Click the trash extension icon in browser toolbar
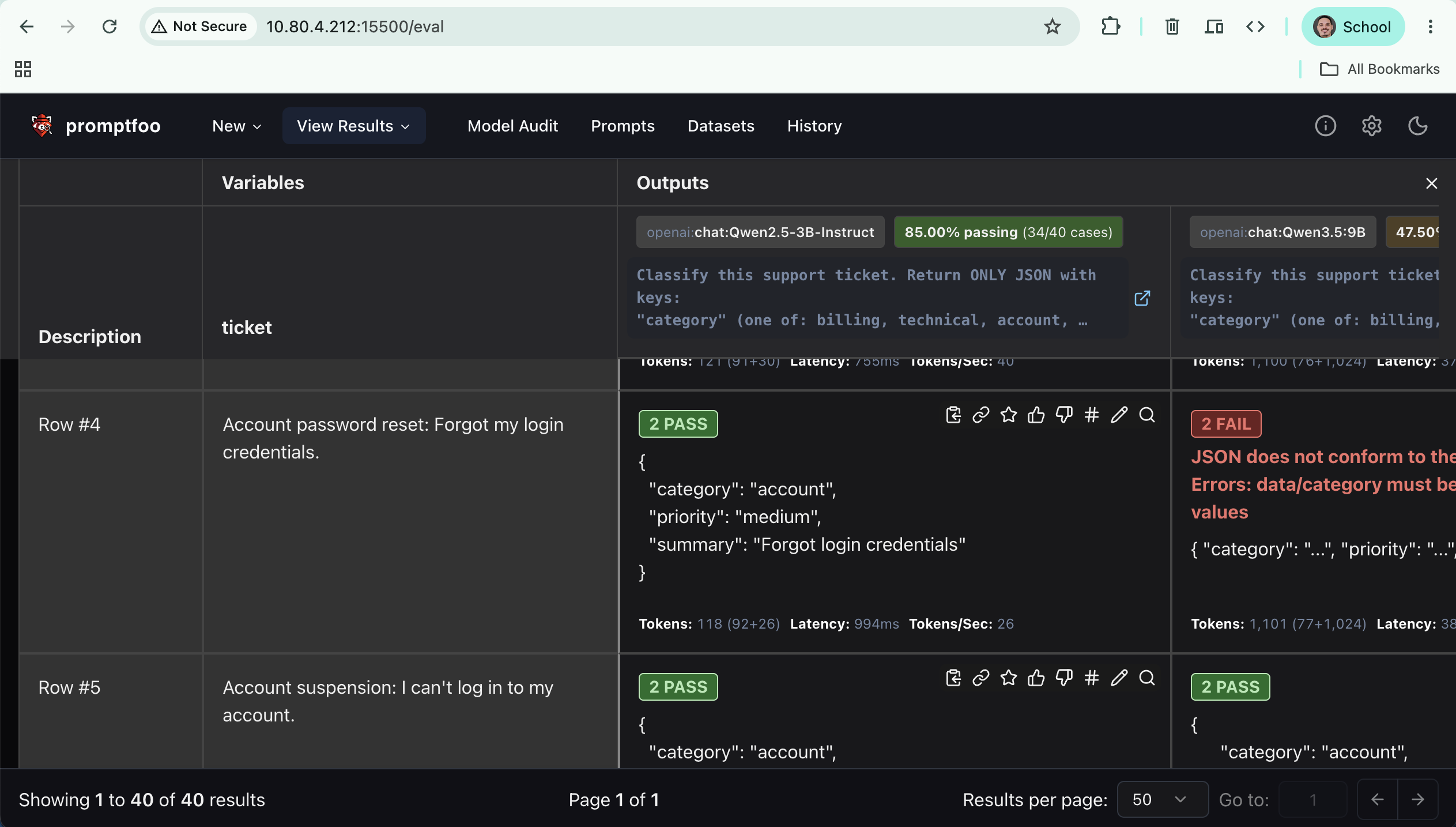 tap(1172, 27)
